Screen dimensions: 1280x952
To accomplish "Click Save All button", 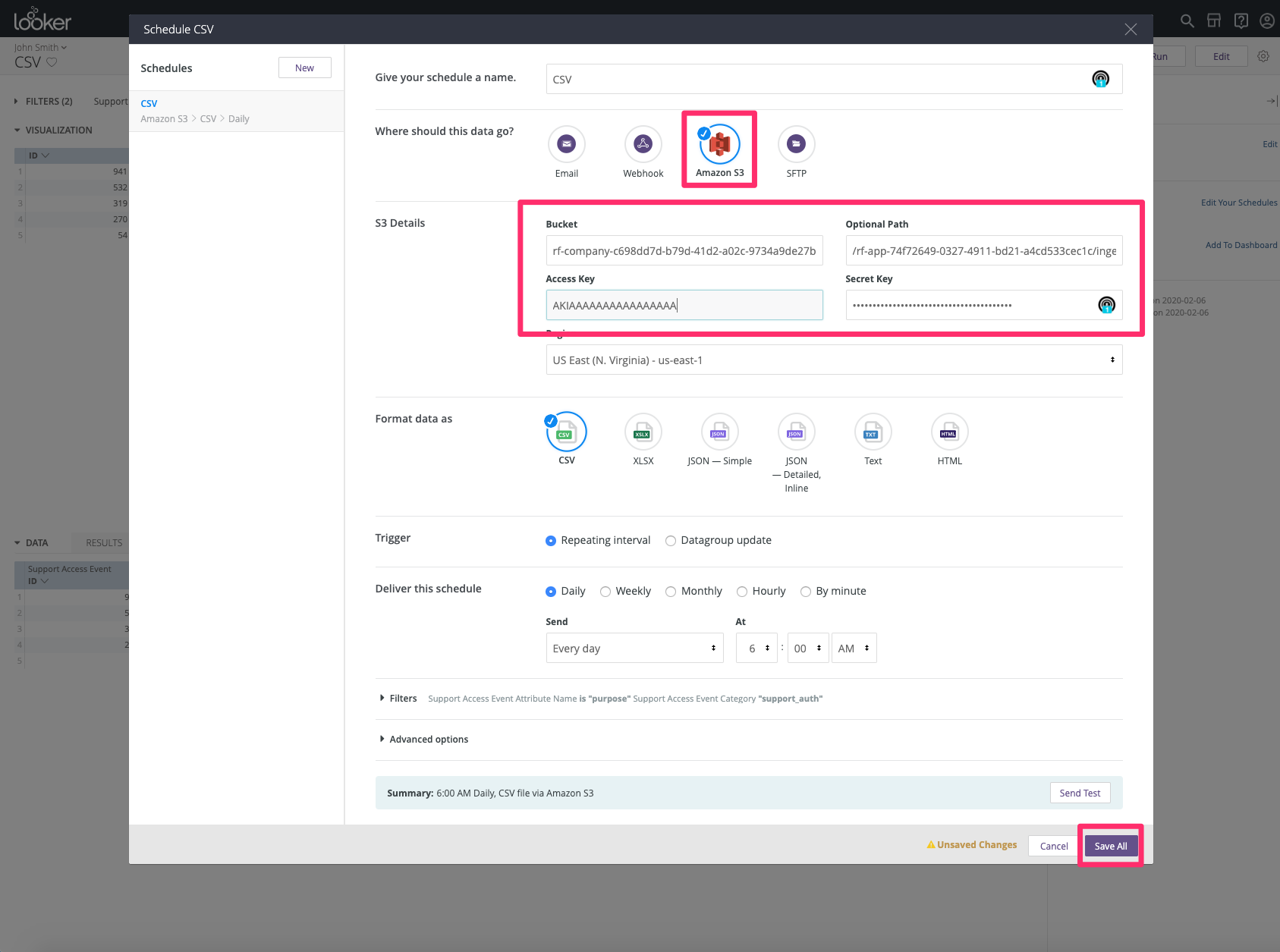I will point(1111,846).
